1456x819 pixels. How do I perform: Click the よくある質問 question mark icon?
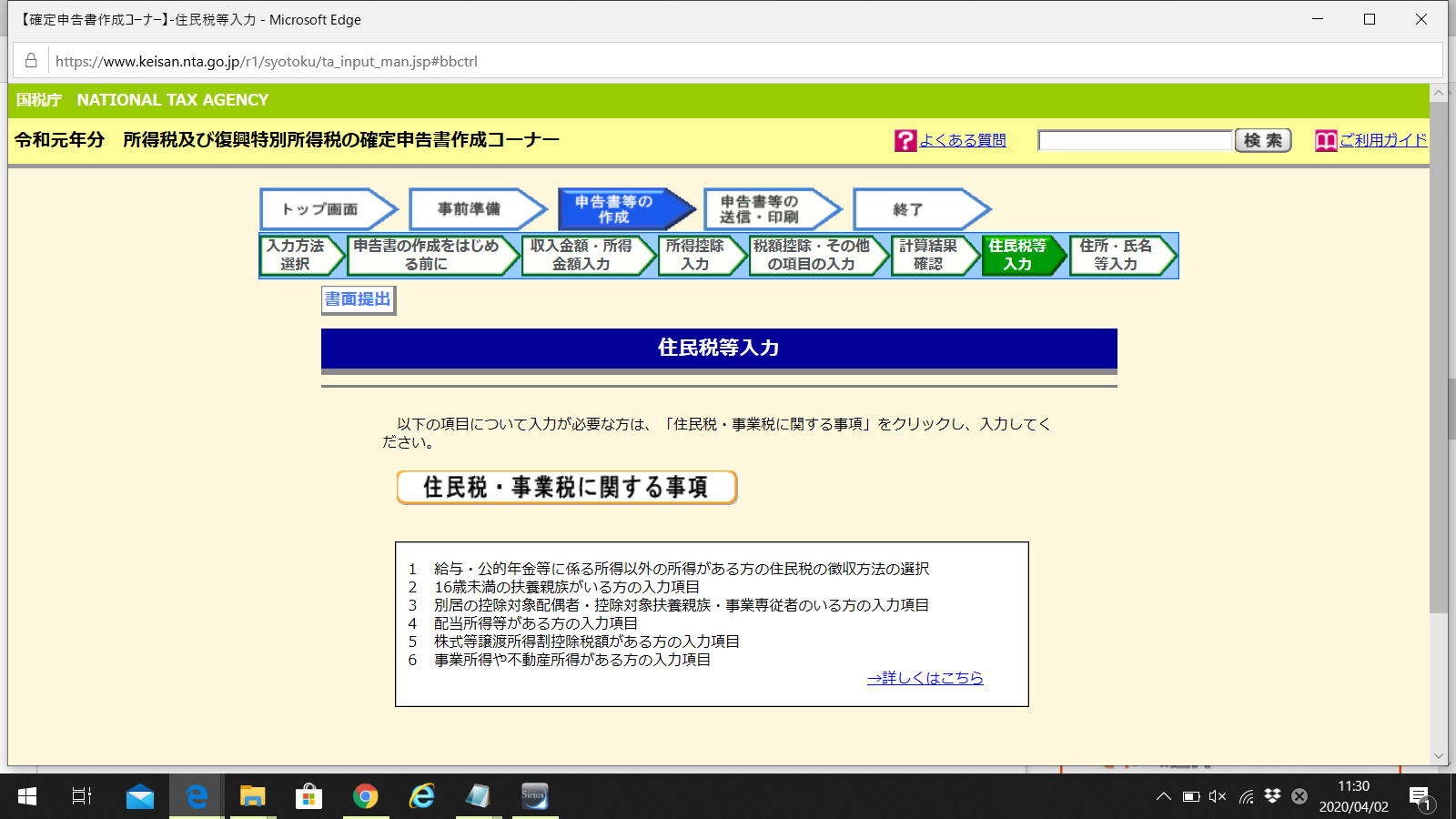(905, 140)
